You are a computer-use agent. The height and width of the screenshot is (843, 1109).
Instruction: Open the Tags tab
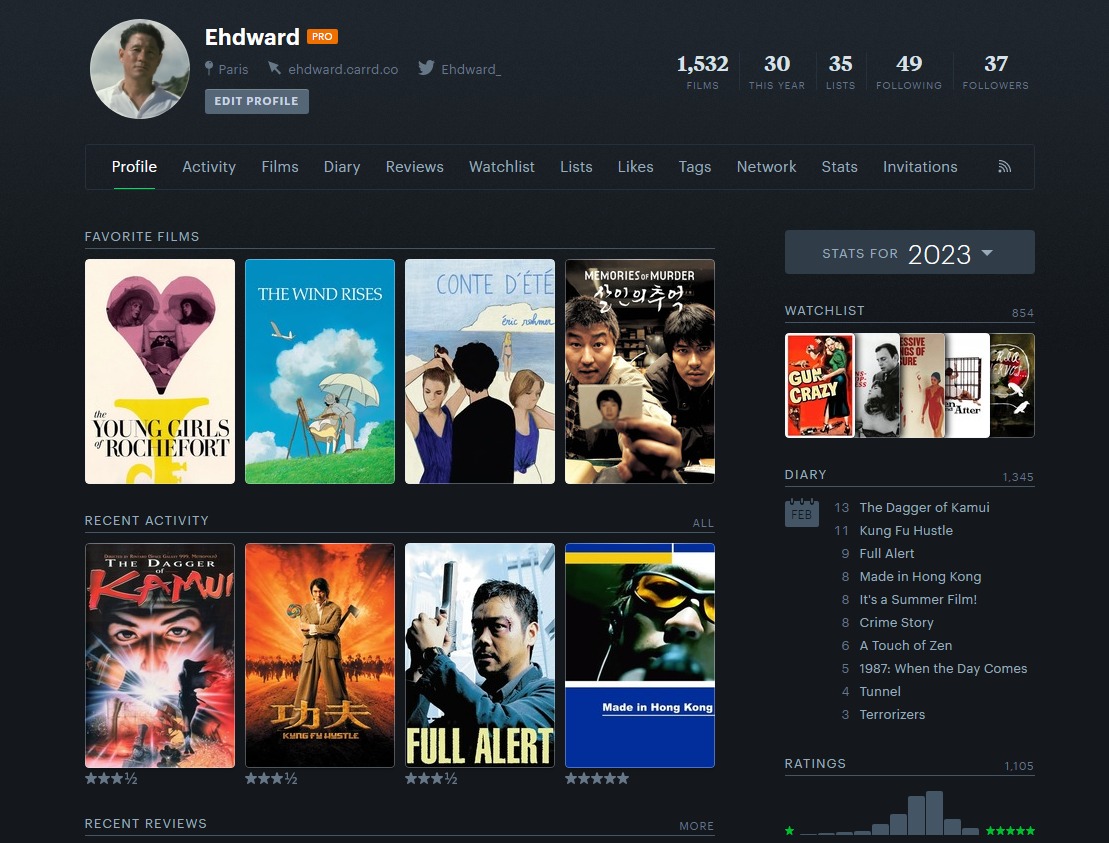pos(695,167)
